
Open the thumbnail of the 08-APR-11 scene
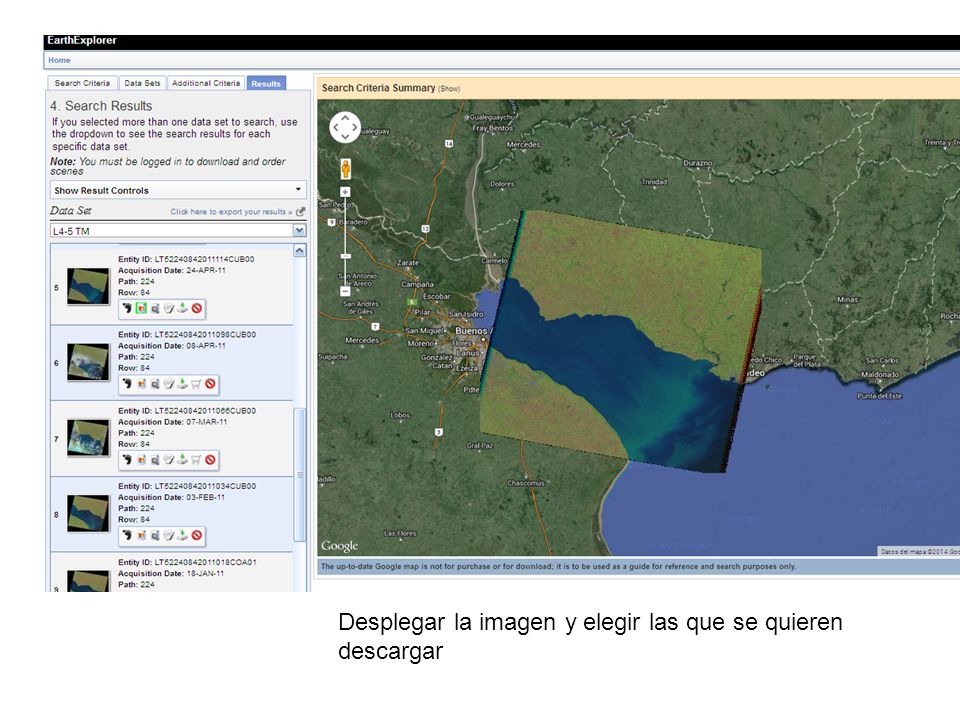click(x=88, y=362)
